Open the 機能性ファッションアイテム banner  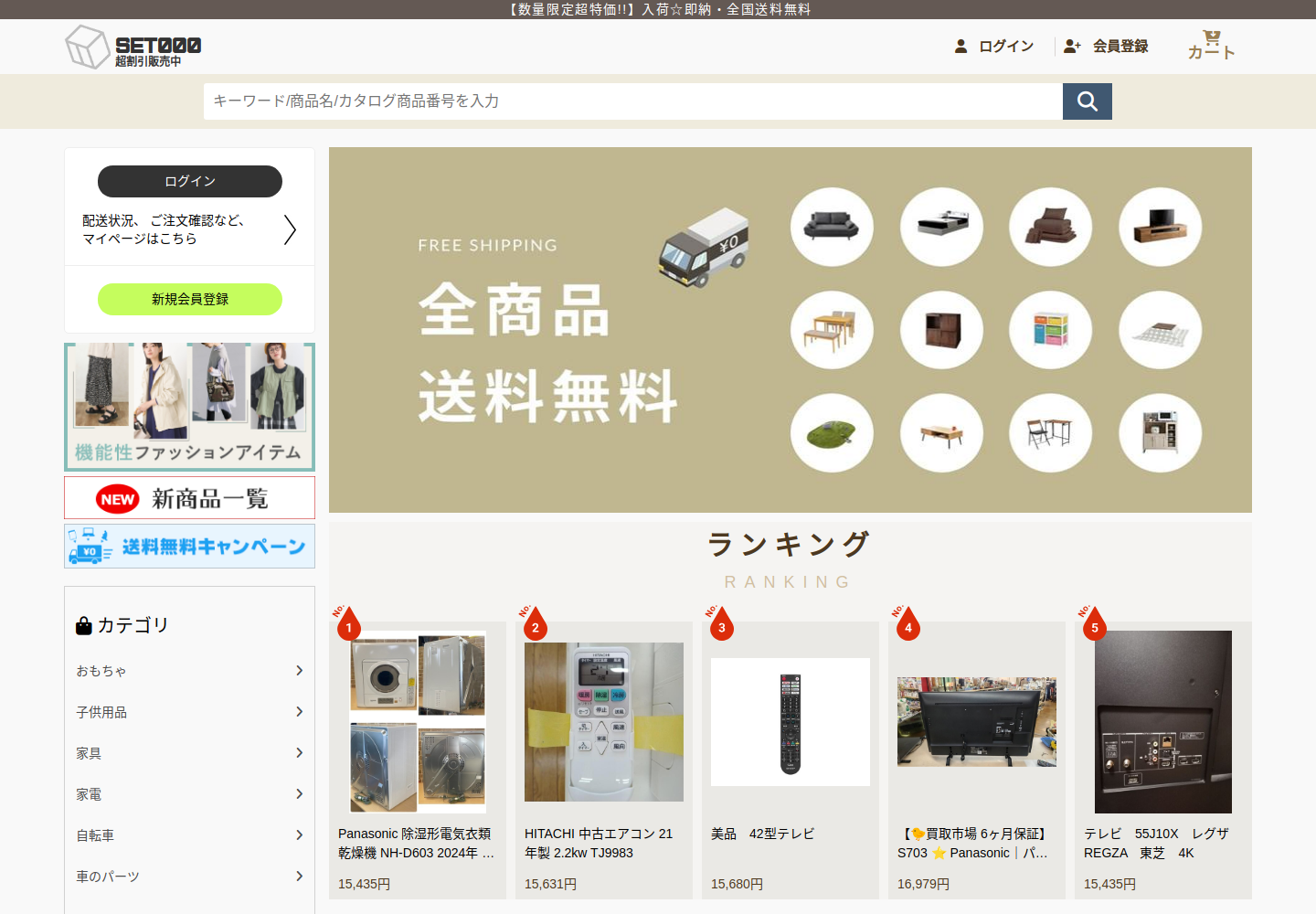pyautogui.click(x=190, y=407)
